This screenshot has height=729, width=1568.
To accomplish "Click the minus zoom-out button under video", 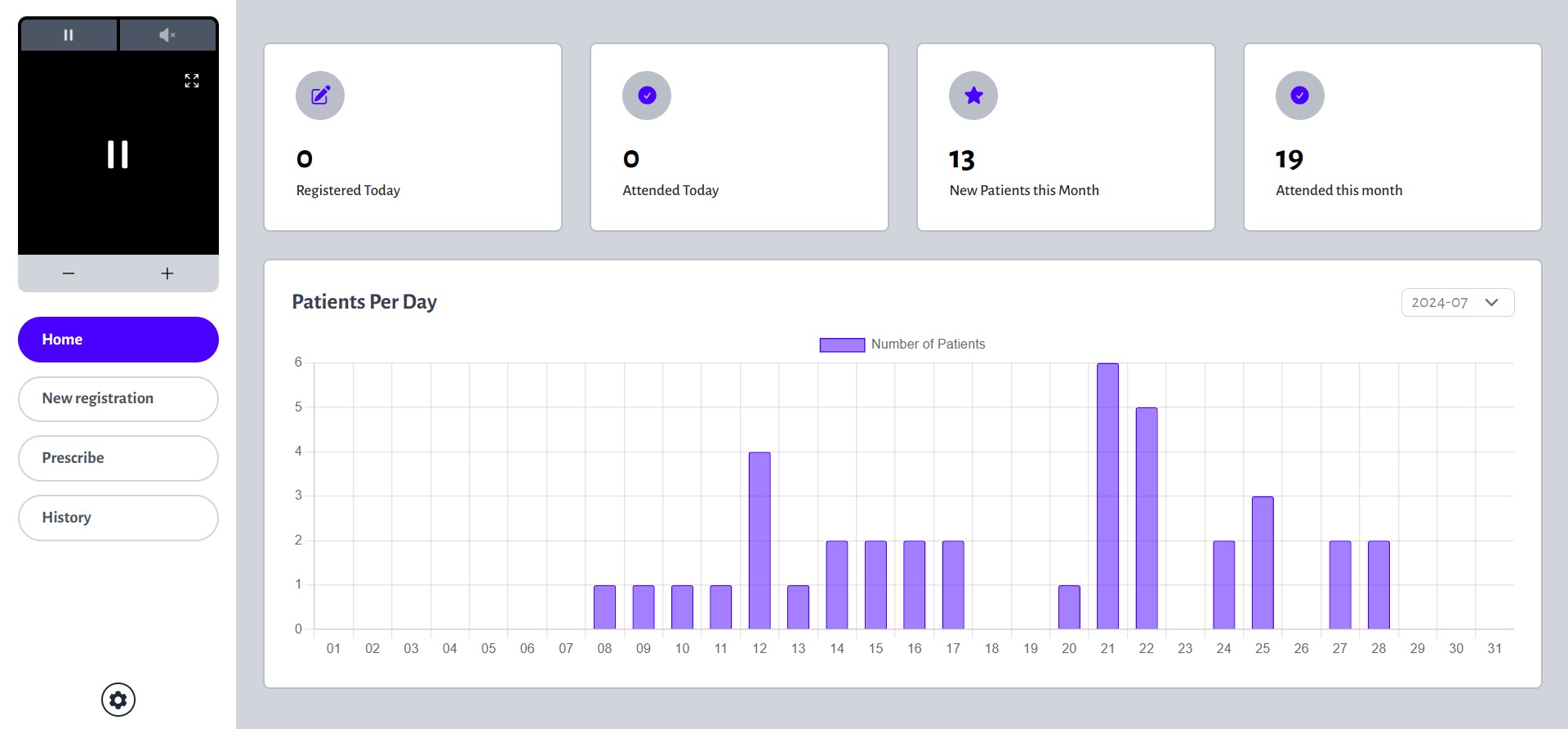I will click(69, 273).
